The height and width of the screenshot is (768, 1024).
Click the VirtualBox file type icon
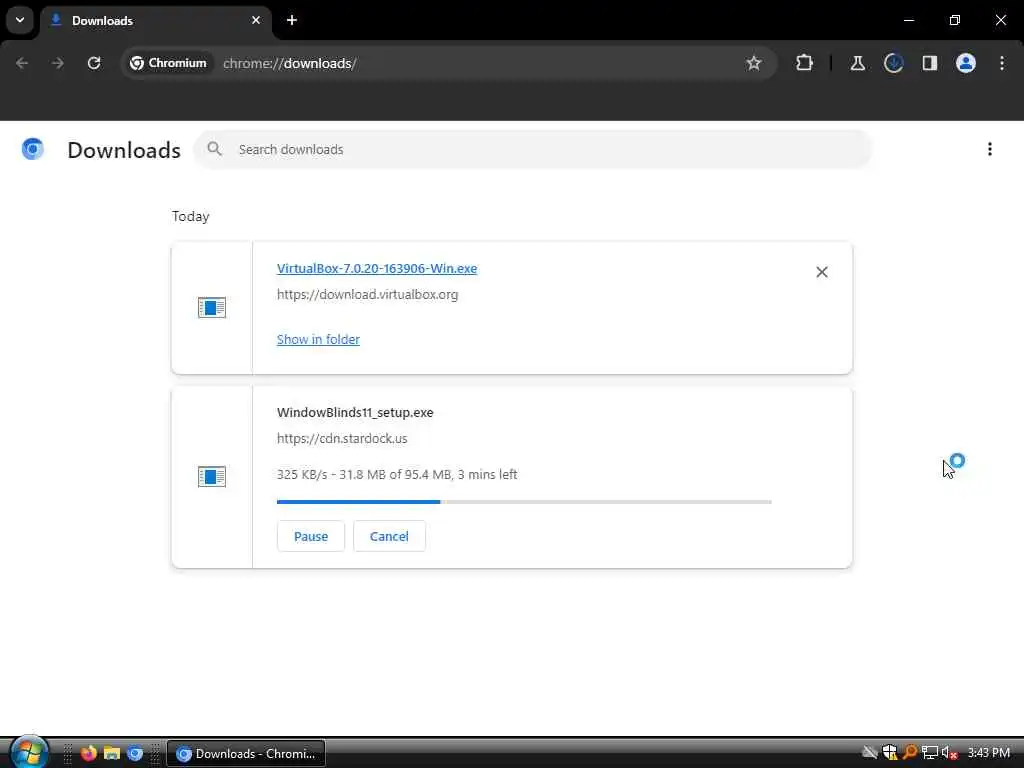(212, 308)
